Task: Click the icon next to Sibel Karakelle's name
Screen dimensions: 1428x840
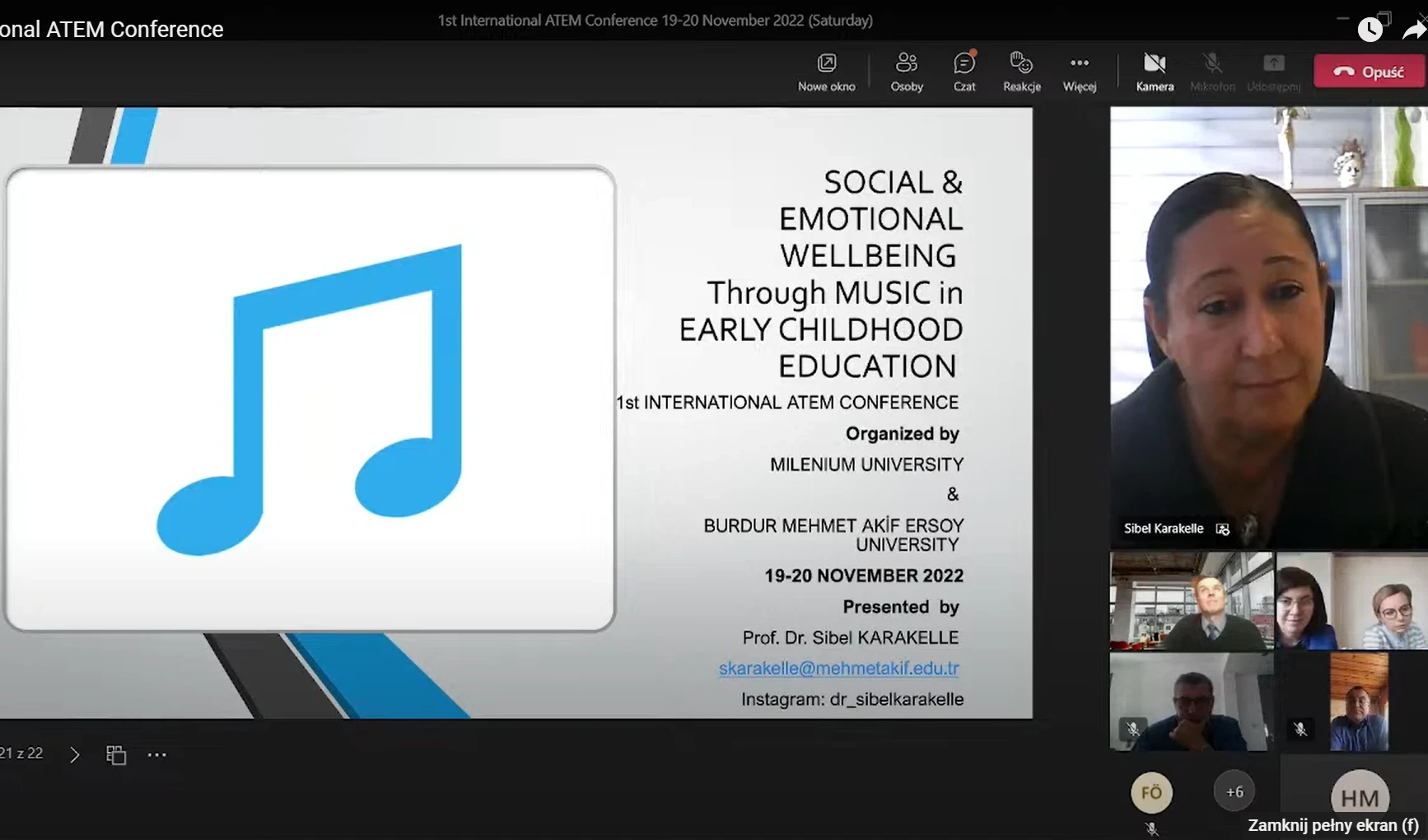Action: (1223, 529)
